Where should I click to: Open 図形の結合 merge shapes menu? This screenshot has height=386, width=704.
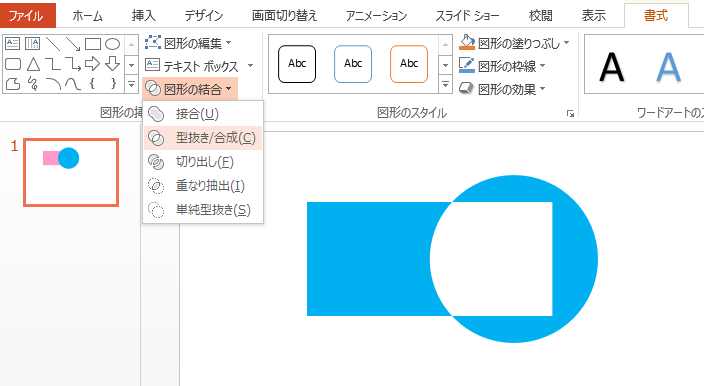[x=190, y=89]
